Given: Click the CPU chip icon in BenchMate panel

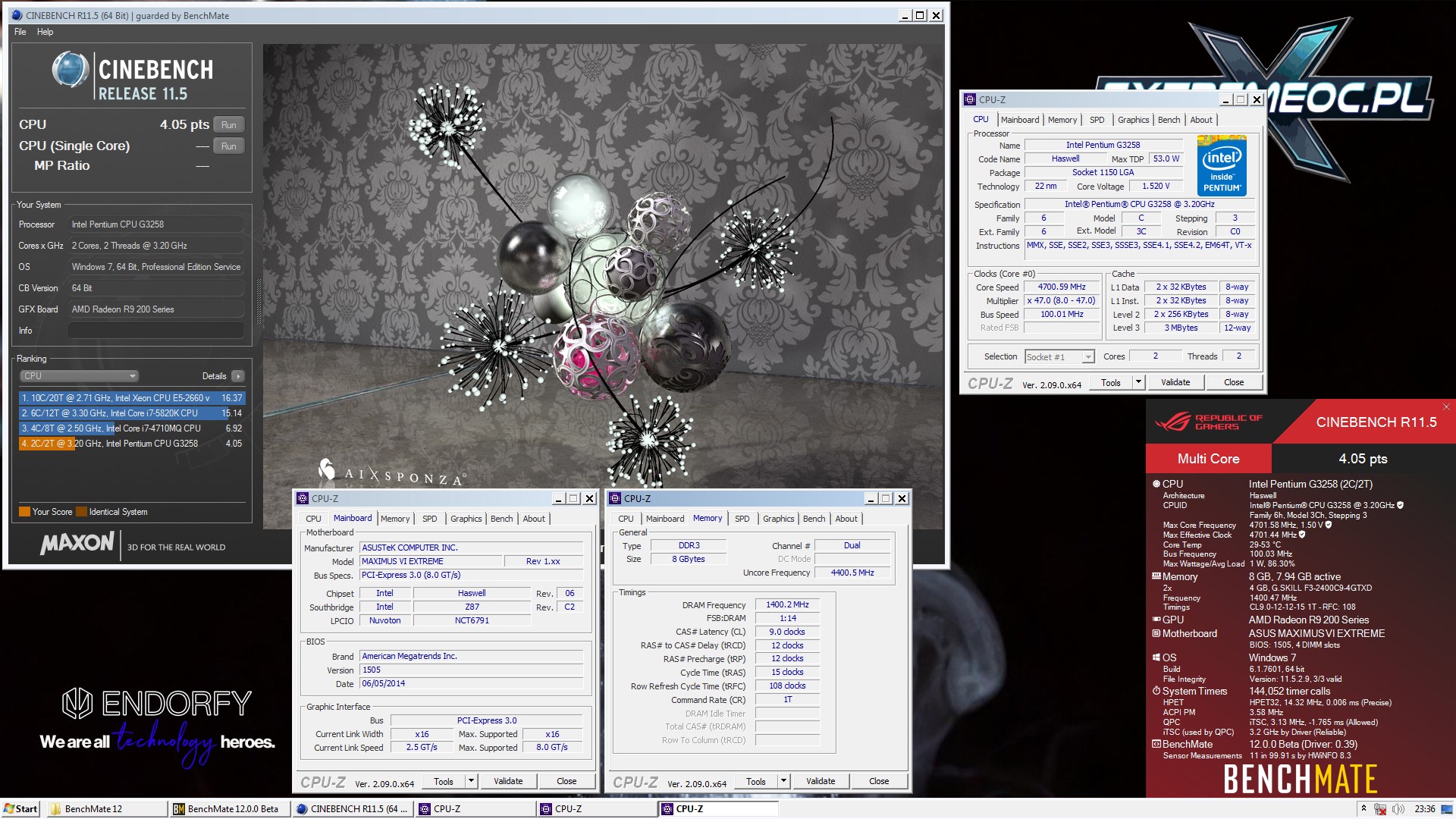Looking at the screenshot, I should point(1156,484).
